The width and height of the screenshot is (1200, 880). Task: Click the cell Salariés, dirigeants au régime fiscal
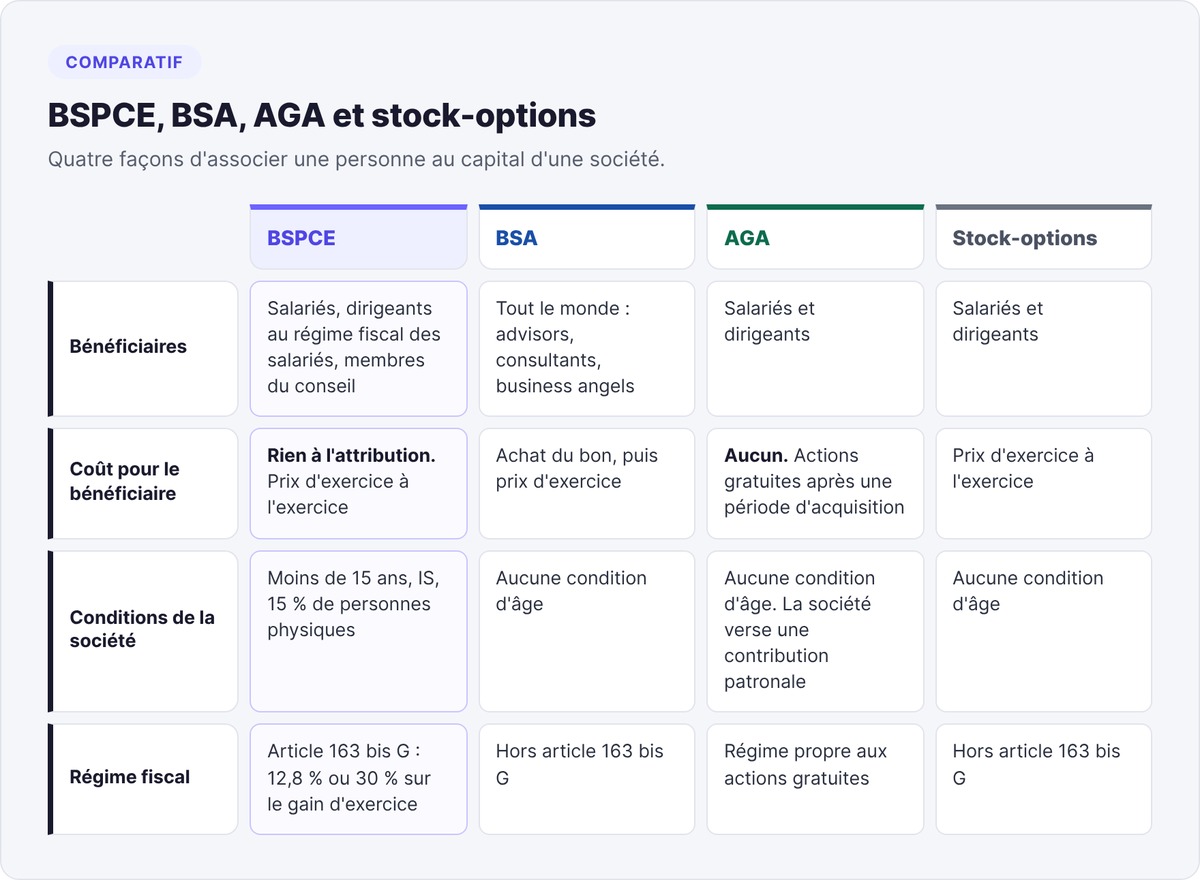coord(358,349)
